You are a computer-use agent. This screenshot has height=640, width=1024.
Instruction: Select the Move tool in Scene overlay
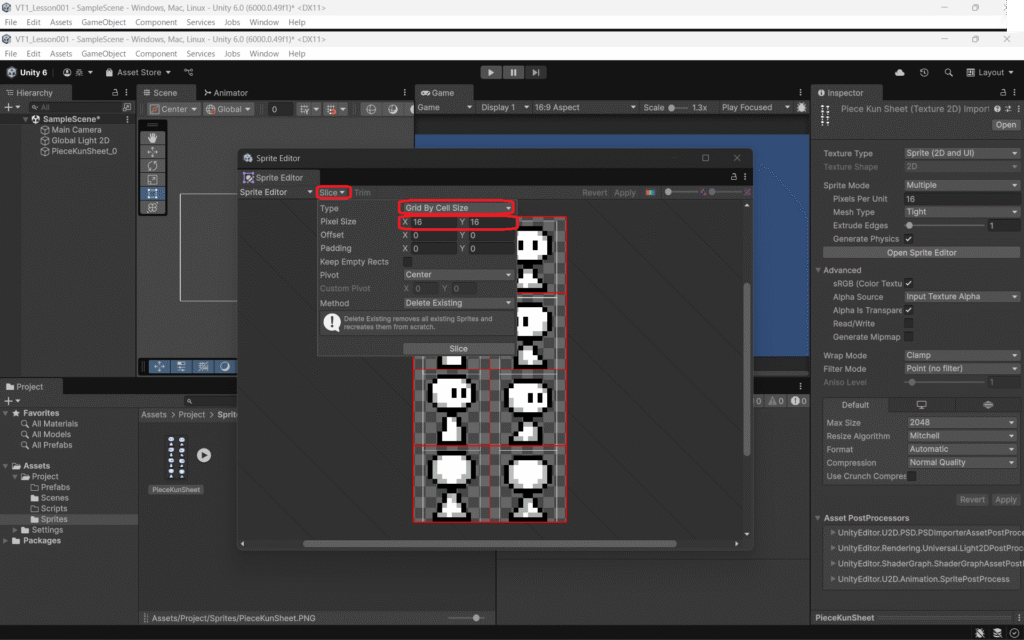(x=152, y=152)
